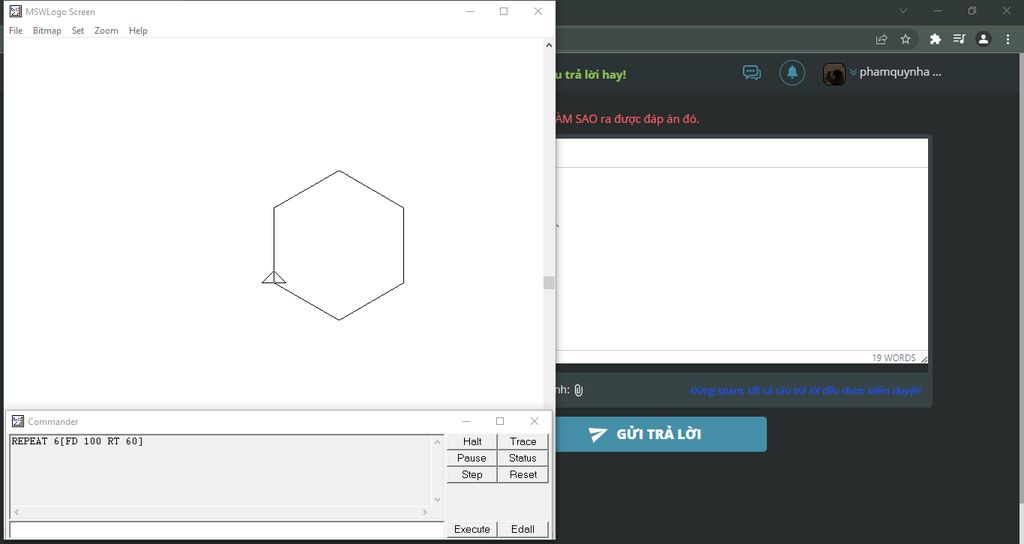Click inside the answer text editor area
This screenshot has height=544, width=1024.
[x=742, y=259]
